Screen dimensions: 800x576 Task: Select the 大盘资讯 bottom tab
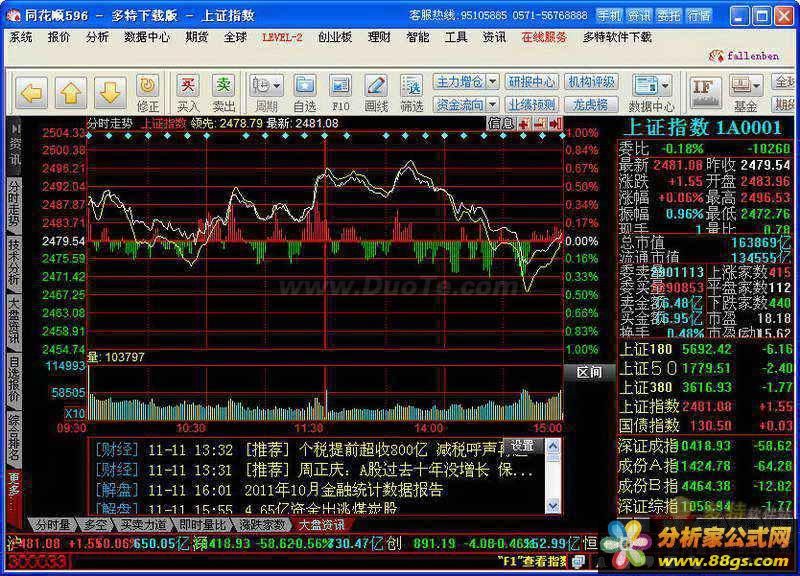[321, 524]
